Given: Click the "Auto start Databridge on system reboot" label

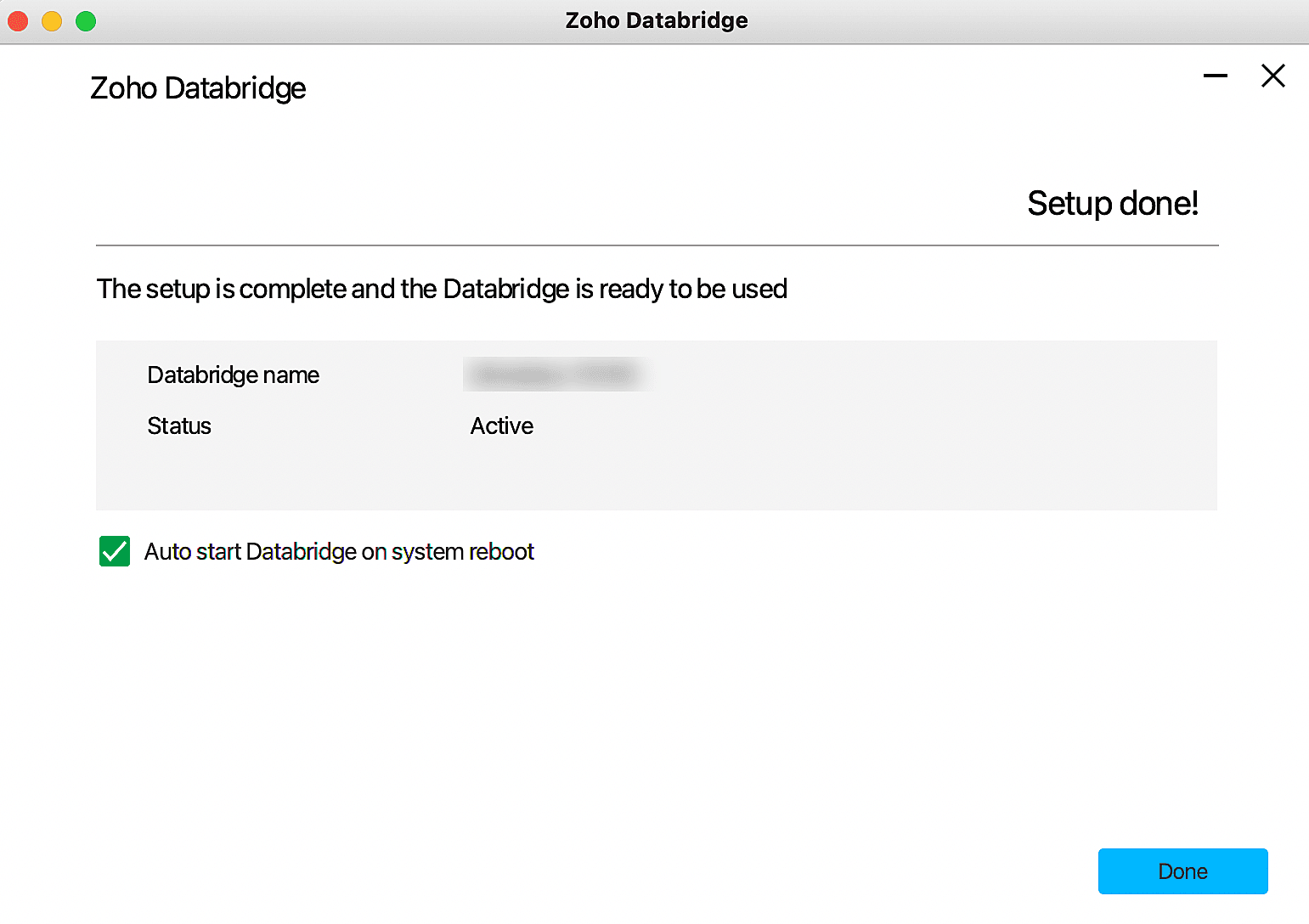Looking at the screenshot, I should point(339,552).
